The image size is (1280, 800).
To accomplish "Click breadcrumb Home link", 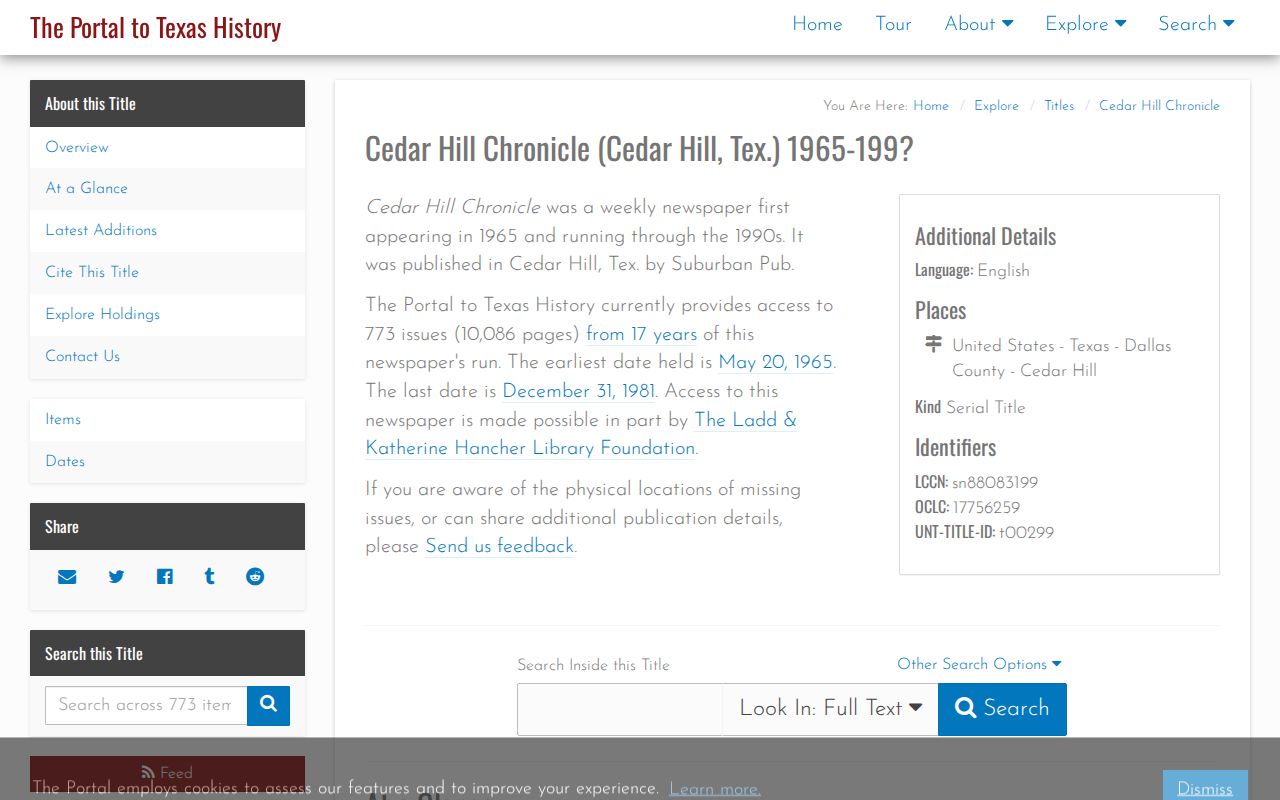I will tap(930, 105).
